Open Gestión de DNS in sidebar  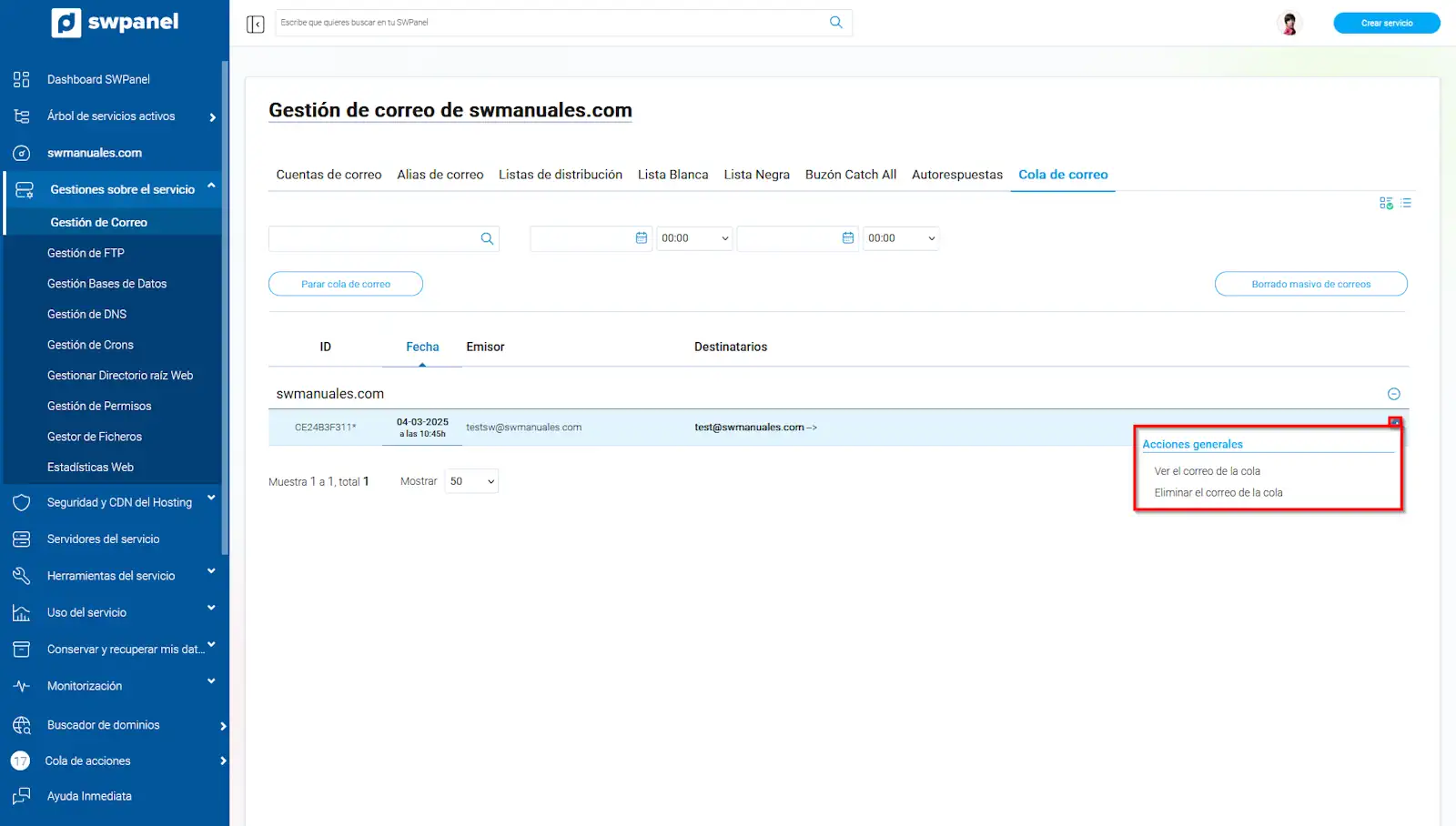click(87, 314)
